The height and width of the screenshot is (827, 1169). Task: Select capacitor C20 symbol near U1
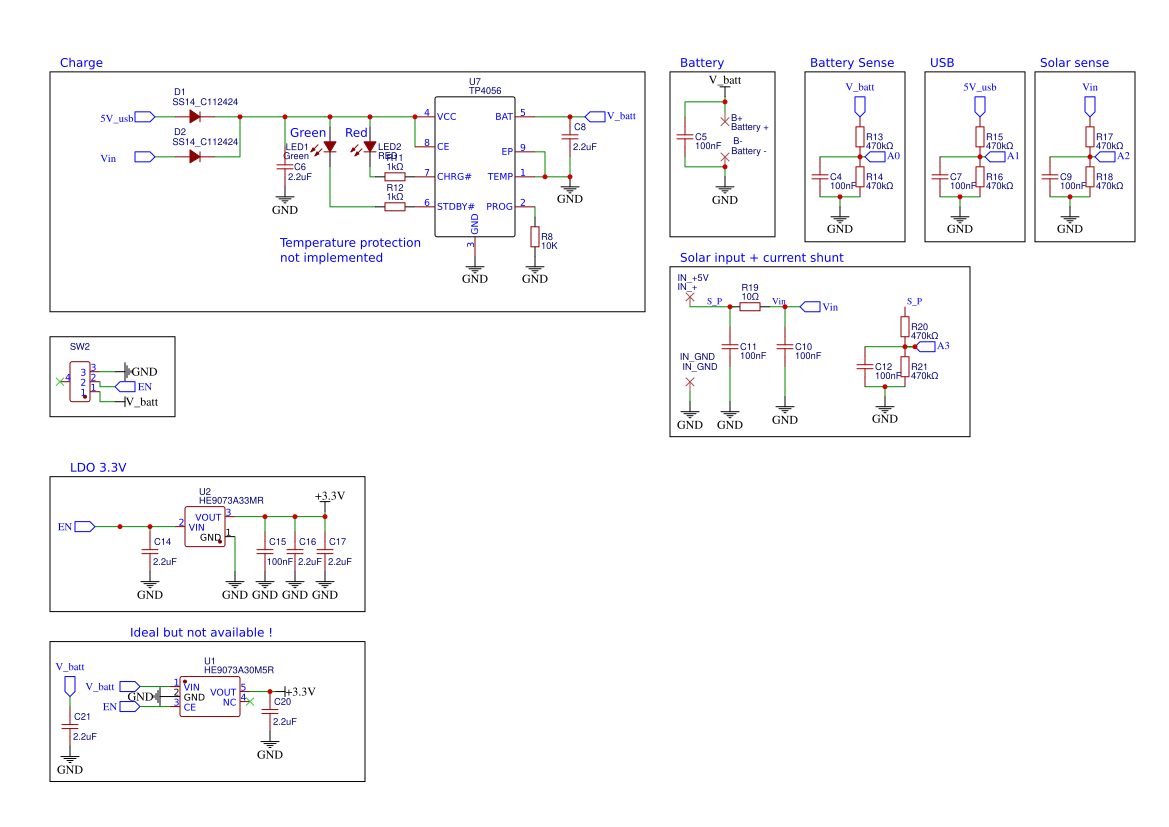click(x=270, y=712)
